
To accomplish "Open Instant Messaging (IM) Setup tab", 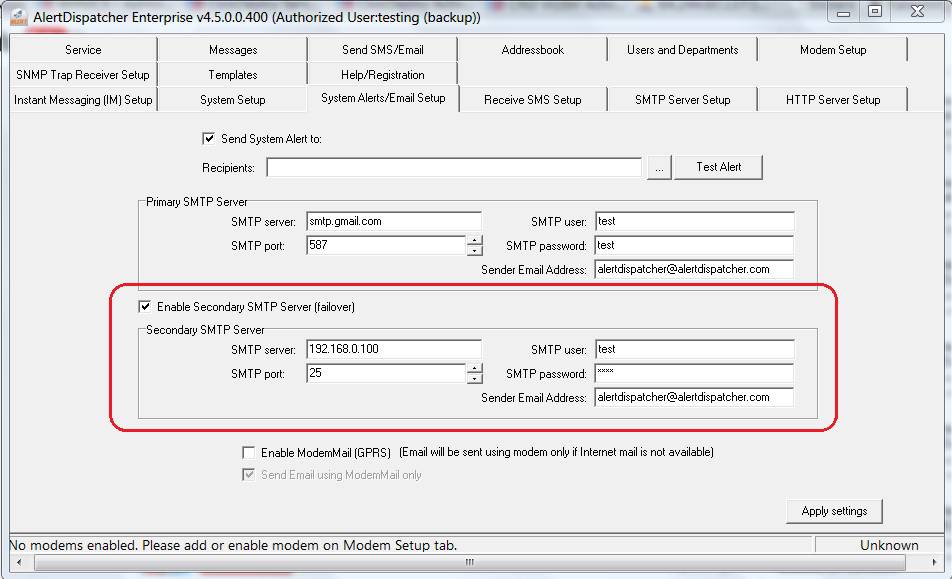I will [83, 100].
